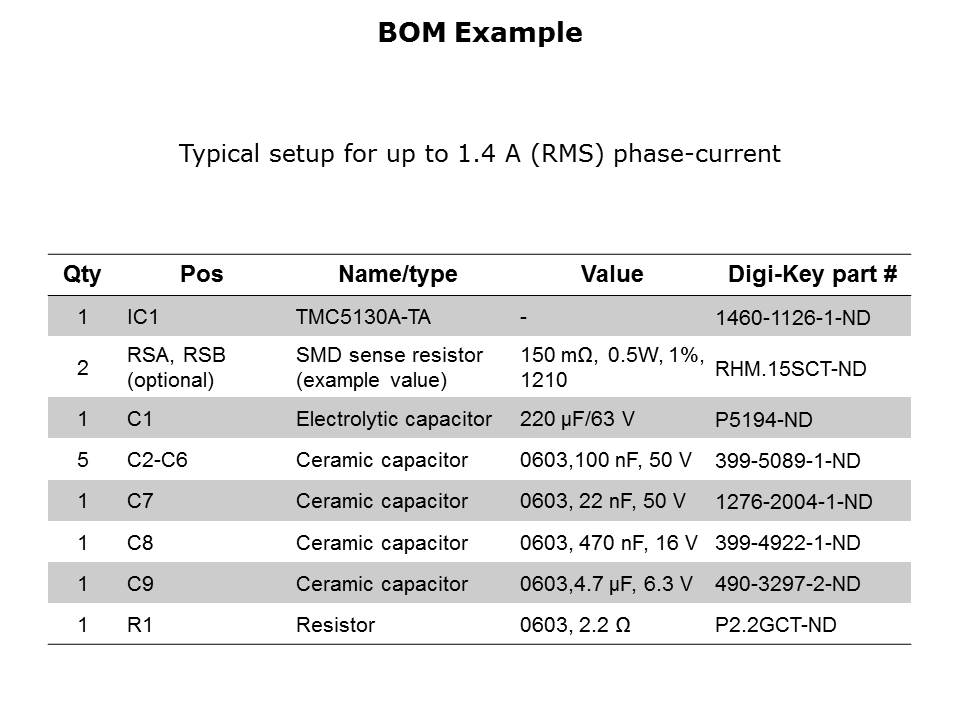Click the Value column header
This screenshot has height=720, width=960.
(612, 274)
